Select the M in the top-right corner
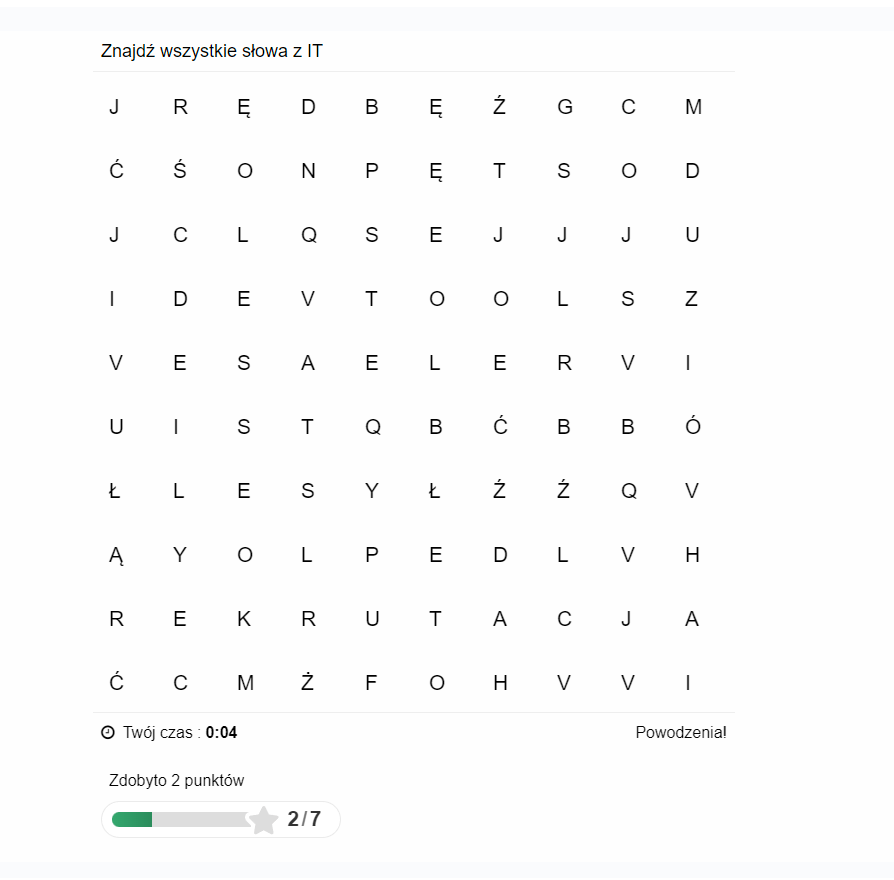The image size is (894, 880). coord(693,107)
